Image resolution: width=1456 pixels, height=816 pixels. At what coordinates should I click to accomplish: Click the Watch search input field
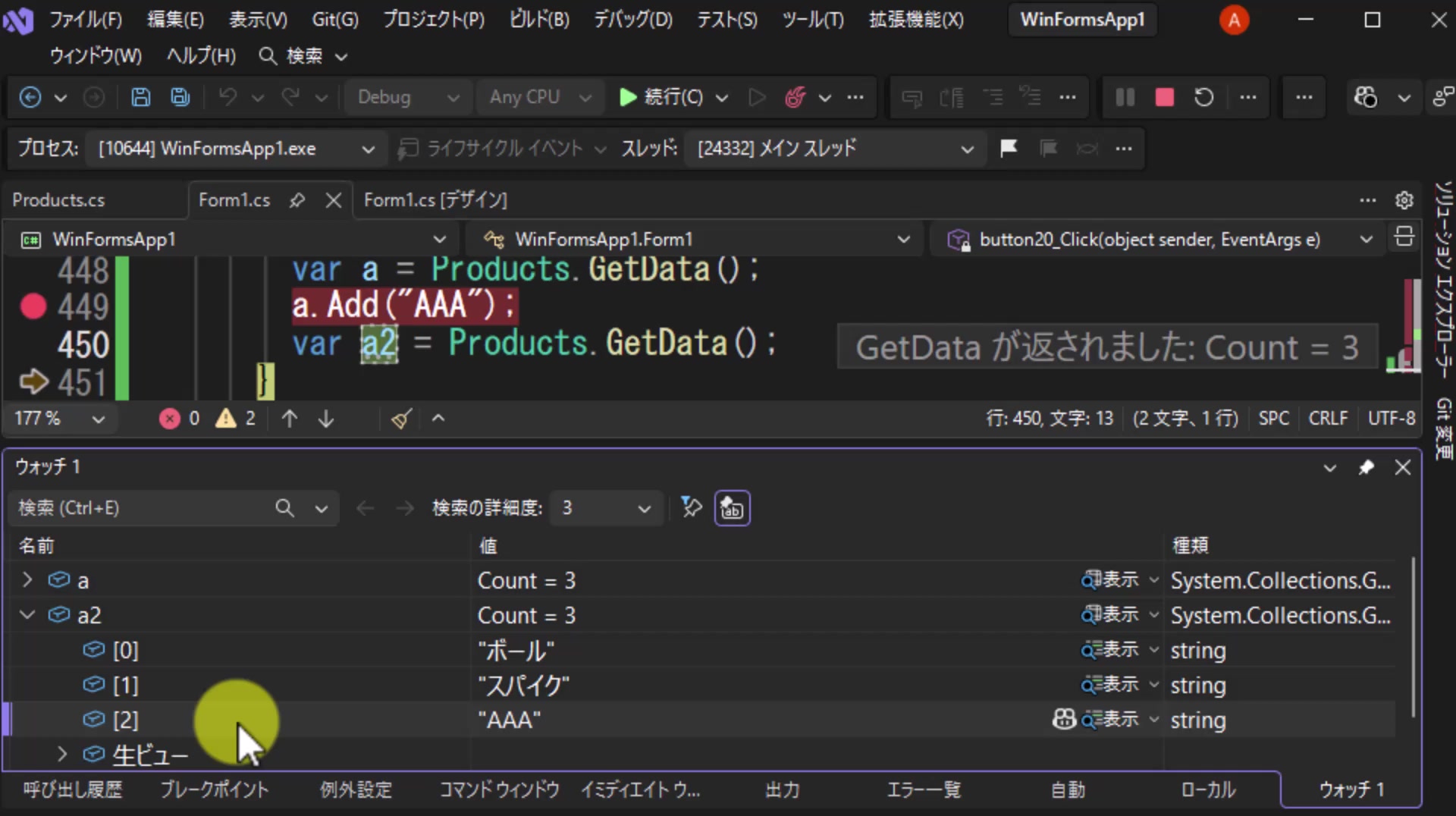tap(144, 507)
